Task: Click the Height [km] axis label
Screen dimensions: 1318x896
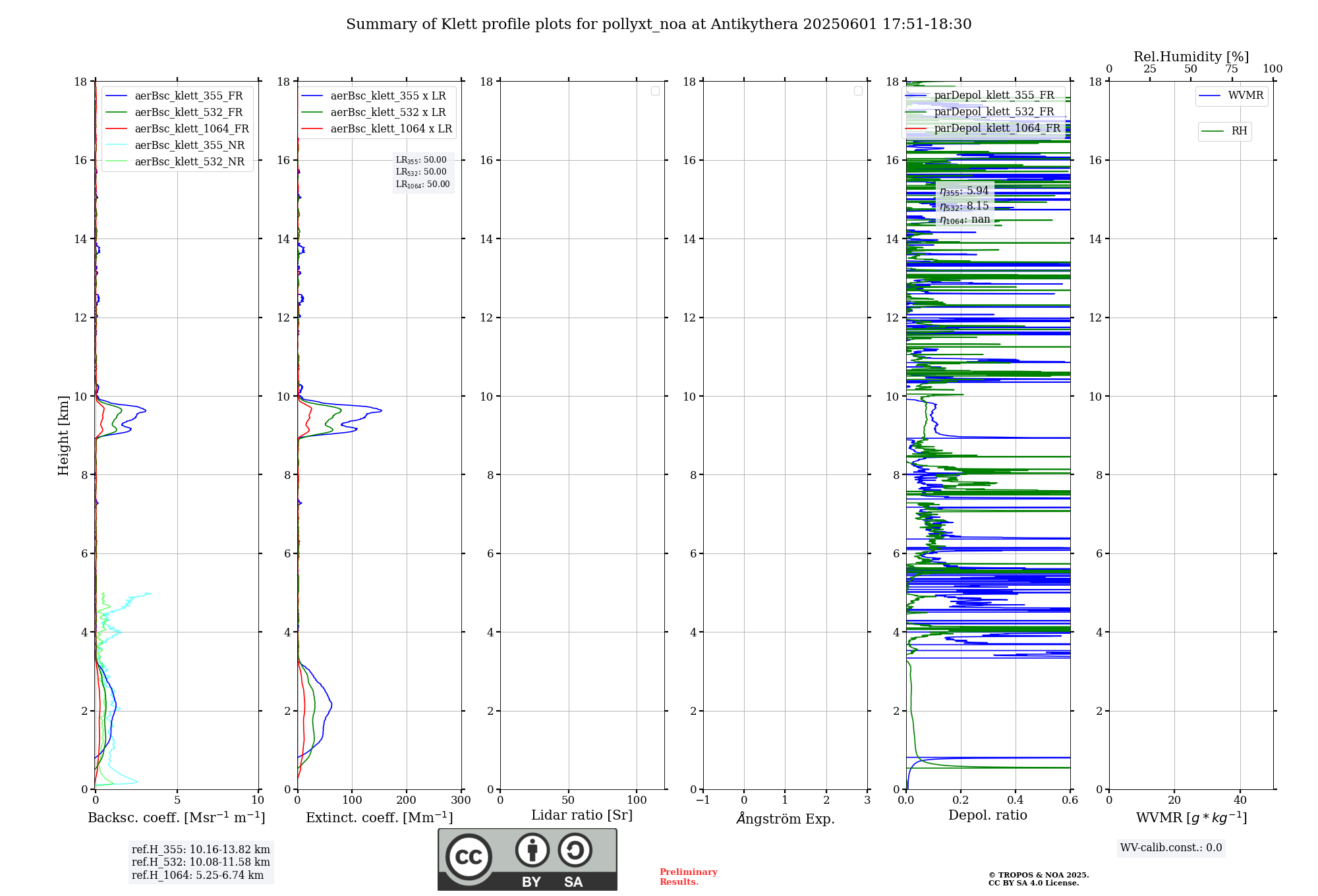Action: [63, 435]
